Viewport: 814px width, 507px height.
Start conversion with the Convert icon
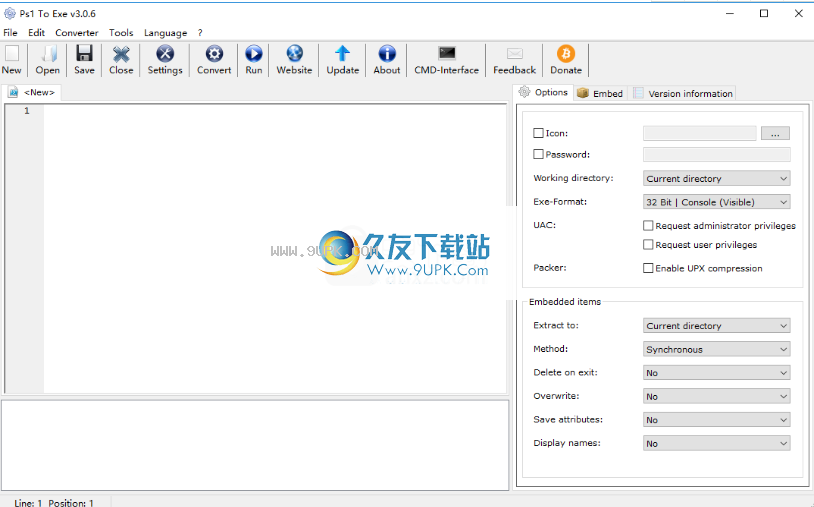214,53
